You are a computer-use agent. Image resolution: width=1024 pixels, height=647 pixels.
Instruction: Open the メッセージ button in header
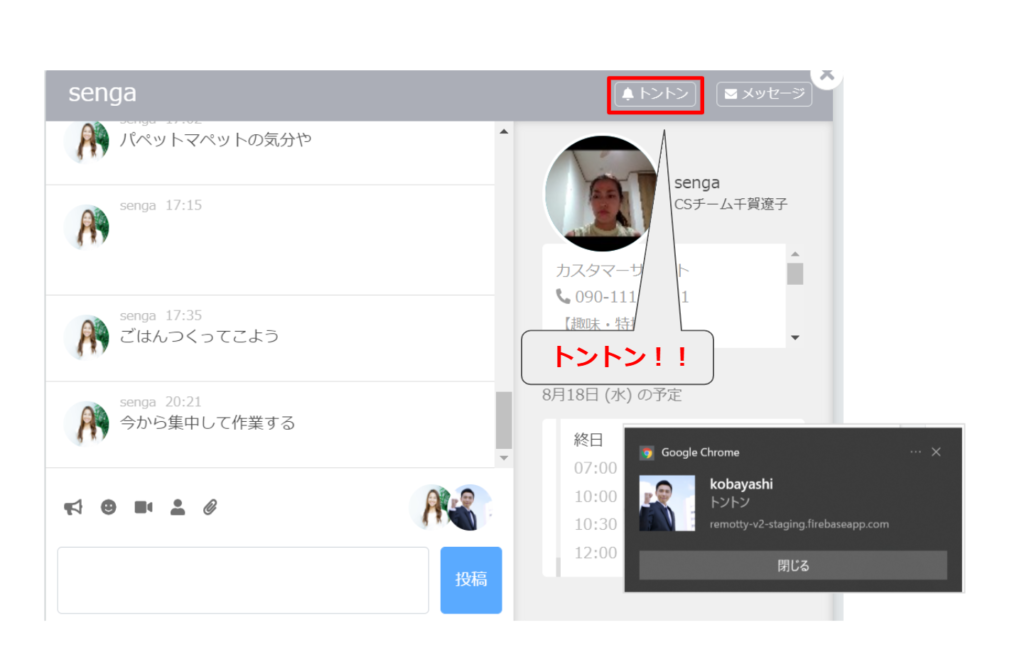click(x=764, y=94)
